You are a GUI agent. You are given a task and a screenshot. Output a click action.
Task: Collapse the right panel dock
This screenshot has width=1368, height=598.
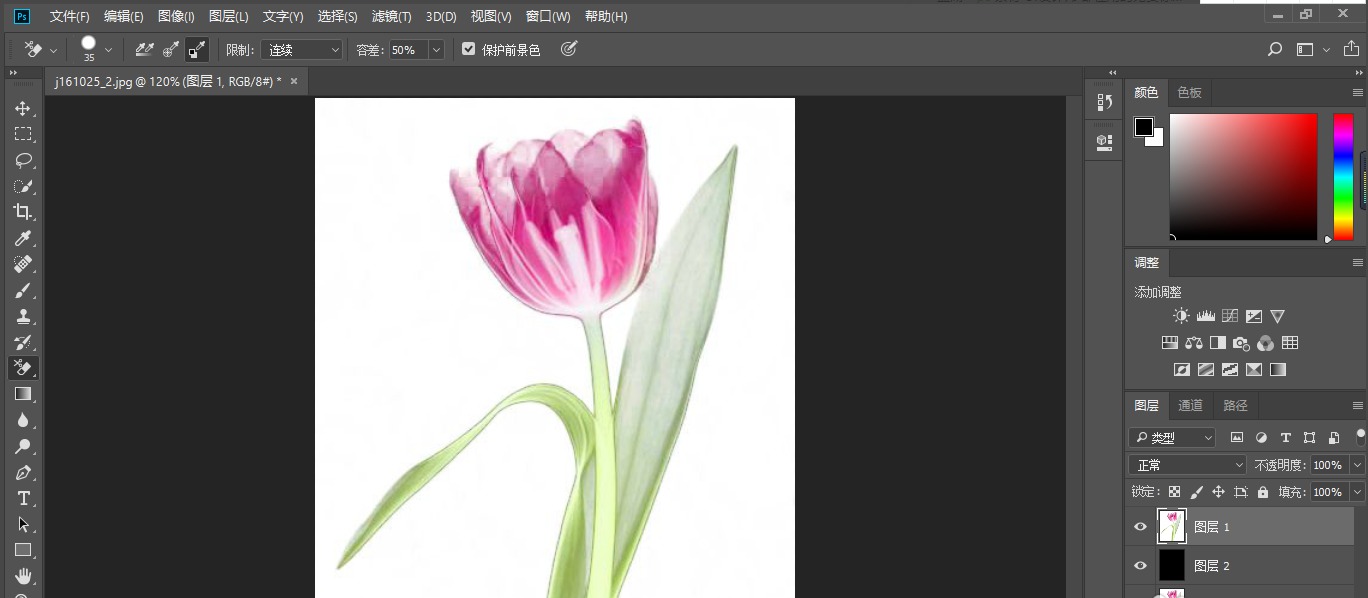pyautogui.click(x=1112, y=72)
